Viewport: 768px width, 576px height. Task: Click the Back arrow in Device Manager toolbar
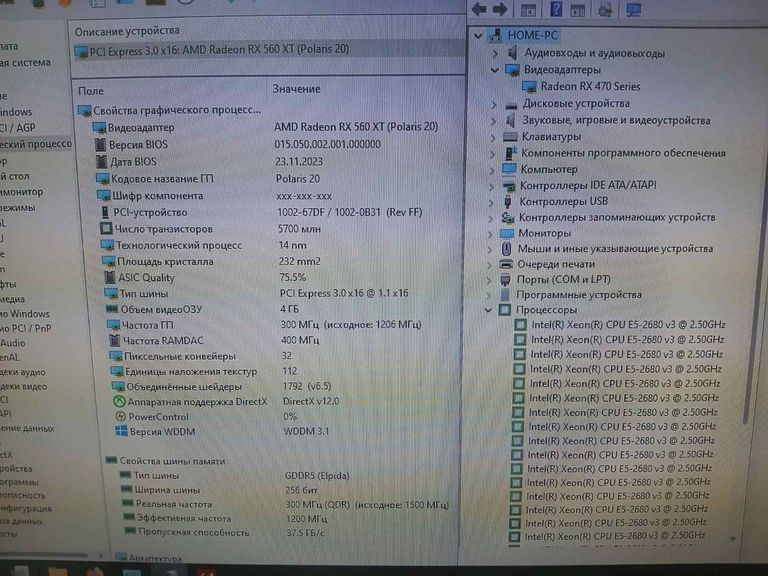[x=479, y=10]
